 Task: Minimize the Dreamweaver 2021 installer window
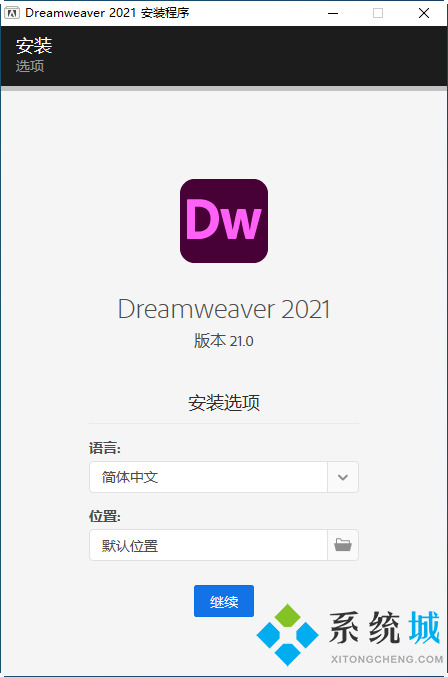(333, 13)
